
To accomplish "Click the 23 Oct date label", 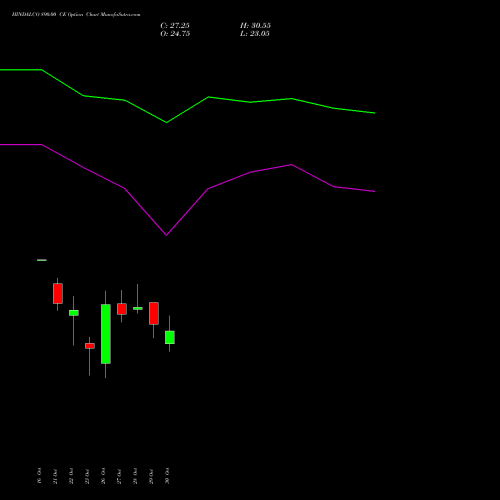I will [87, 476].
